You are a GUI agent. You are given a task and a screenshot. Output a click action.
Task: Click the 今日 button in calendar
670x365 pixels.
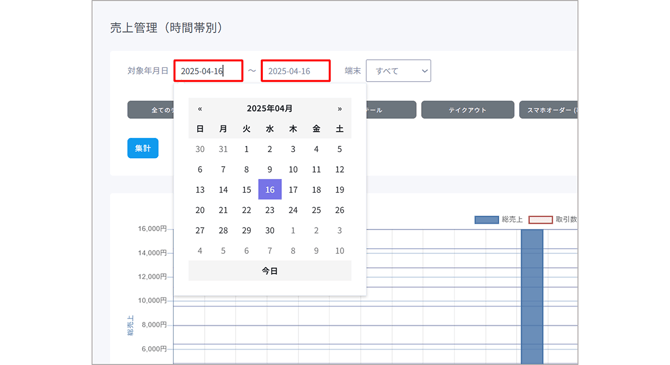pyautogui.click(x=270, y=271)
